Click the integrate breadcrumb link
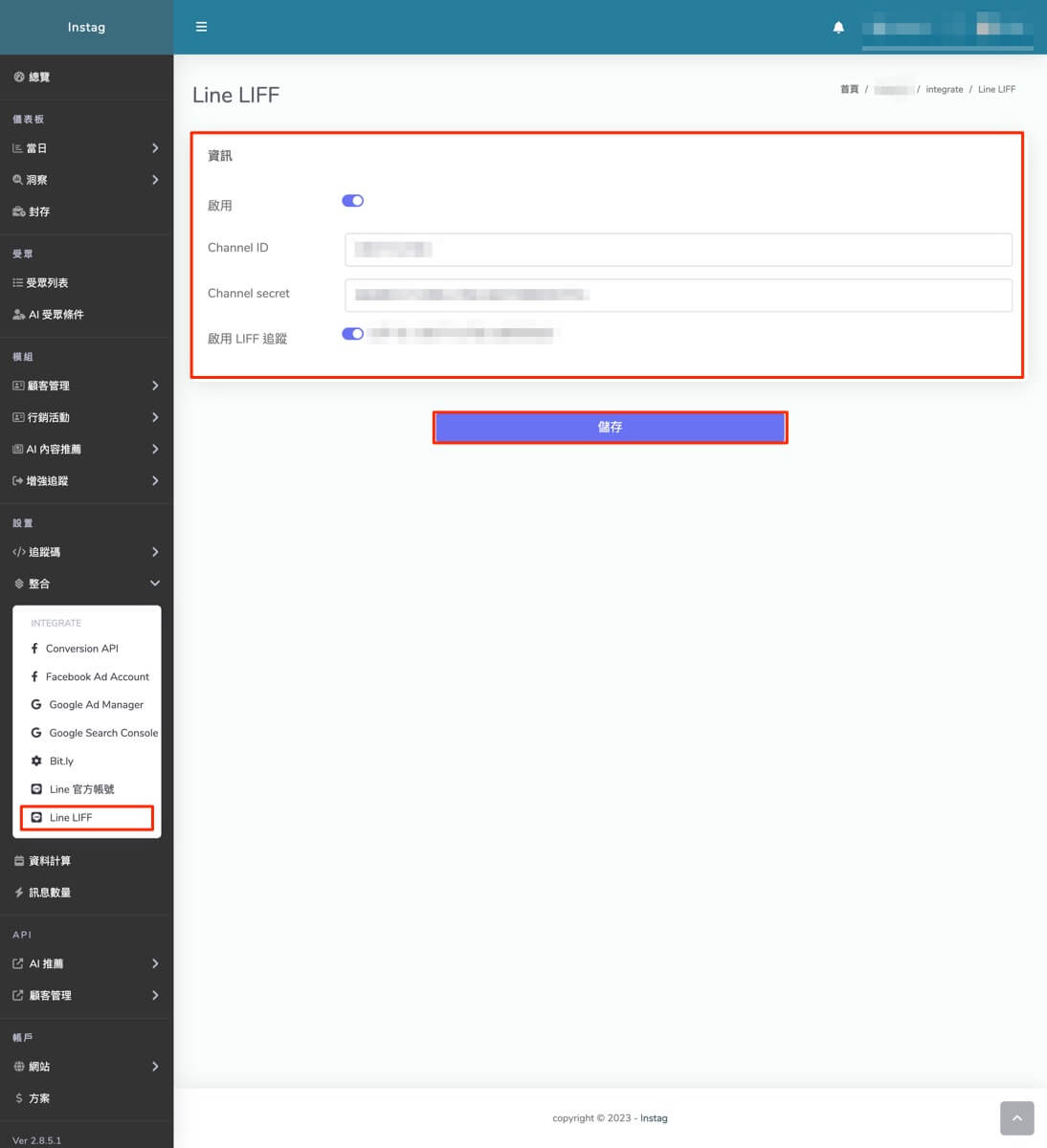 coord(945,89)
